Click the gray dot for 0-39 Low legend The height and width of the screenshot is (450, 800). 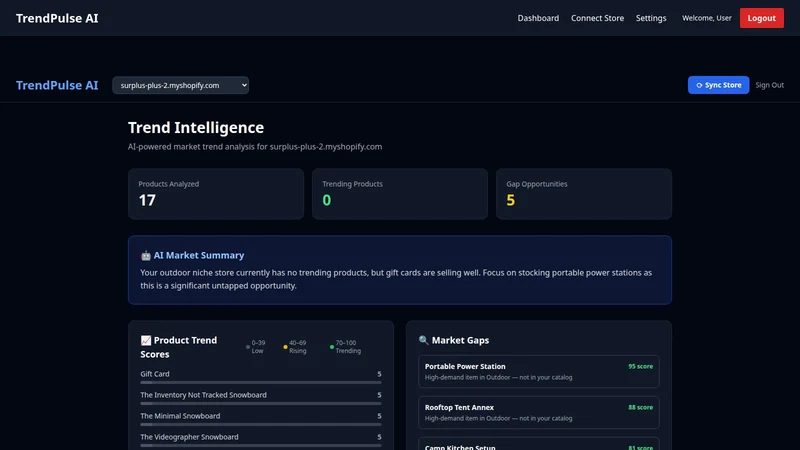pos(248,347)
